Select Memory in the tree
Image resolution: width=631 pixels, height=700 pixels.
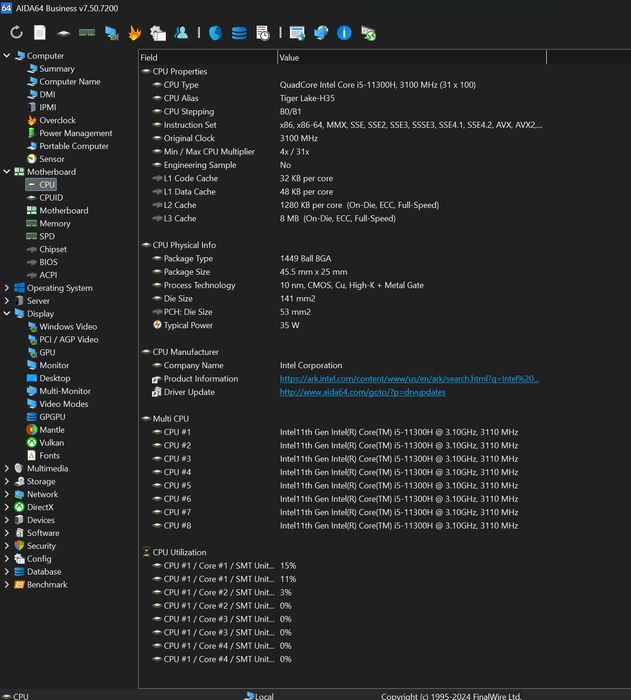pos(54,223)
